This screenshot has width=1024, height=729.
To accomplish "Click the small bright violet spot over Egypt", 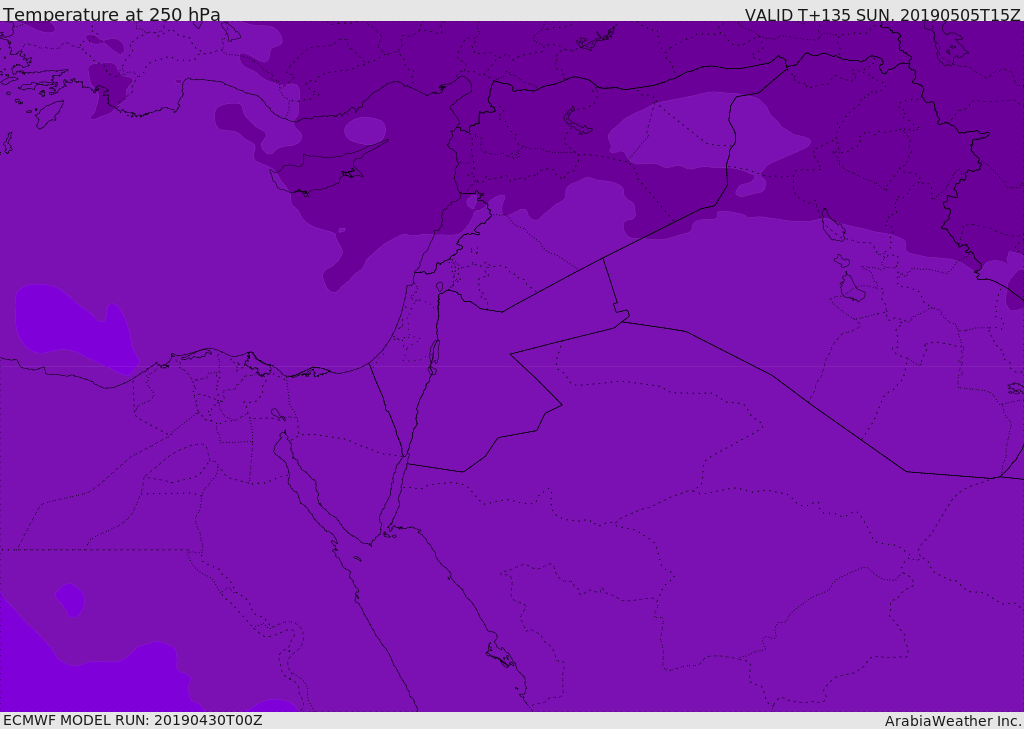I will pos(70,598).
